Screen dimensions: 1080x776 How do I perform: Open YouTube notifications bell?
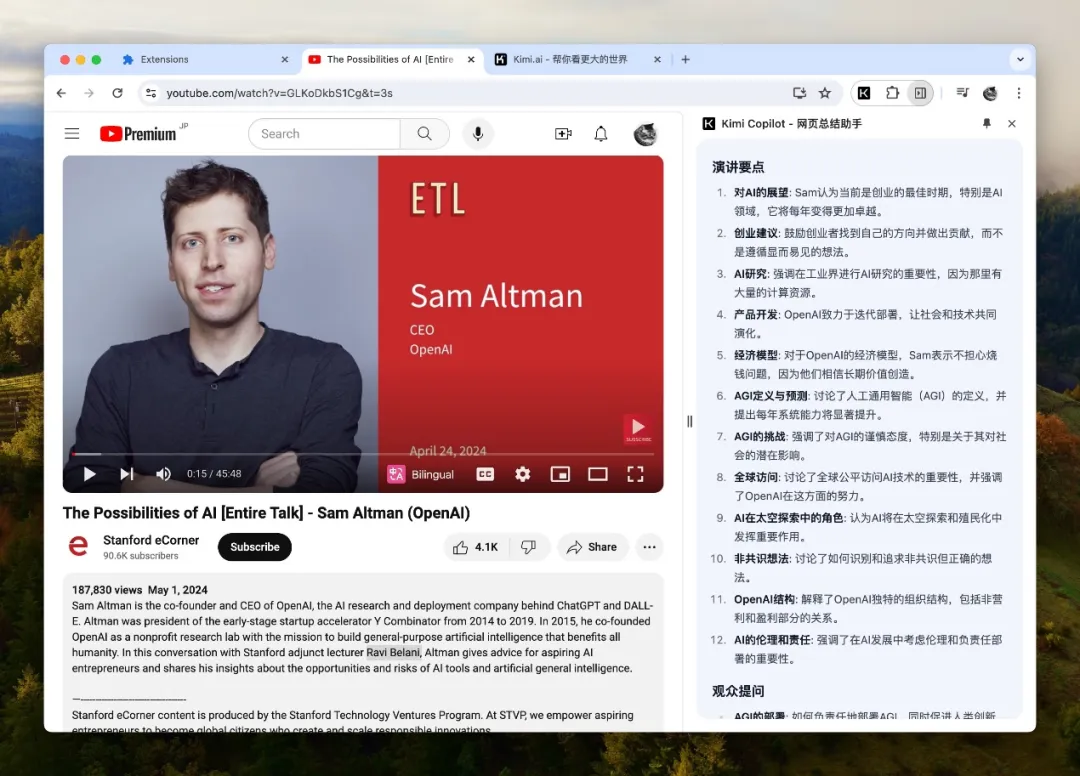pyautogui.click(x=601, y=133)
